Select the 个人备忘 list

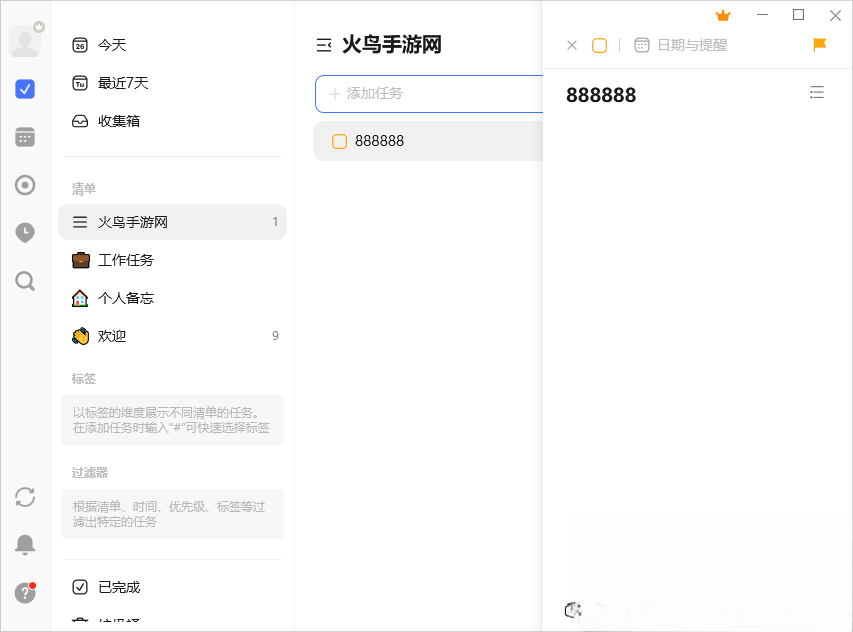click(172, 298)
